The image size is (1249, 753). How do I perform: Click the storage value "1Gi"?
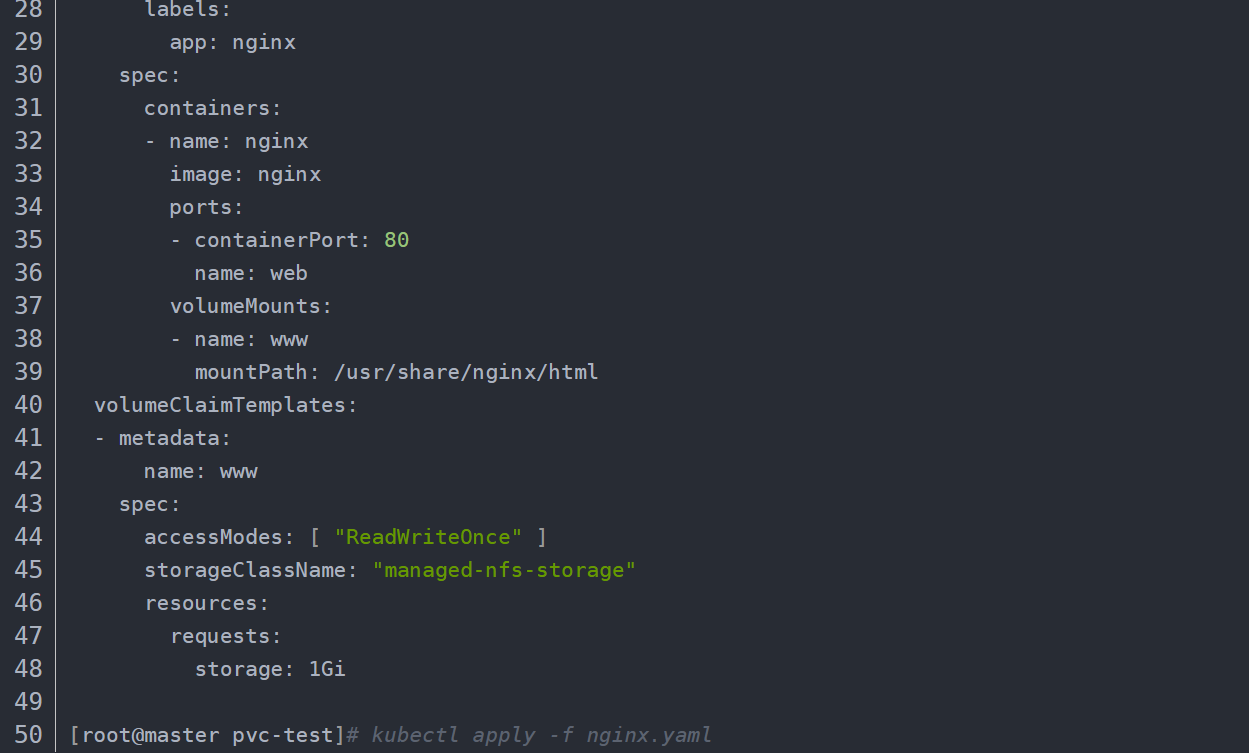(x=327, y=669)
